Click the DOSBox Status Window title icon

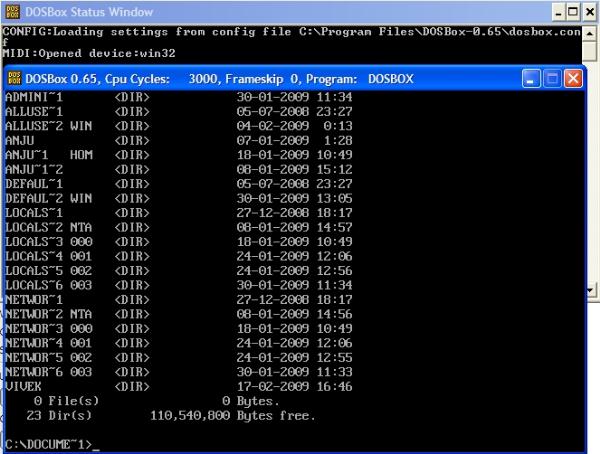pos(12,11)
